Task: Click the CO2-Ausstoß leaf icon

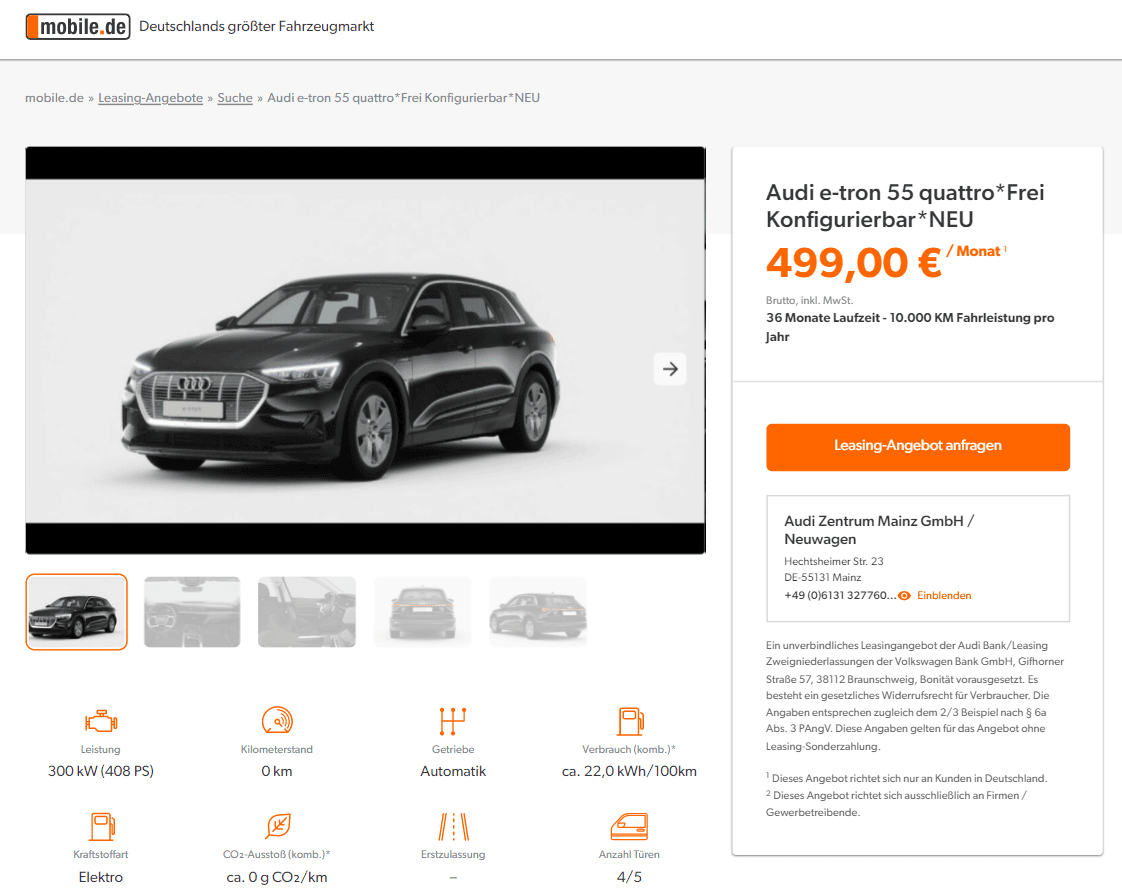Action: pyautogui.click(x=278, y=826)
